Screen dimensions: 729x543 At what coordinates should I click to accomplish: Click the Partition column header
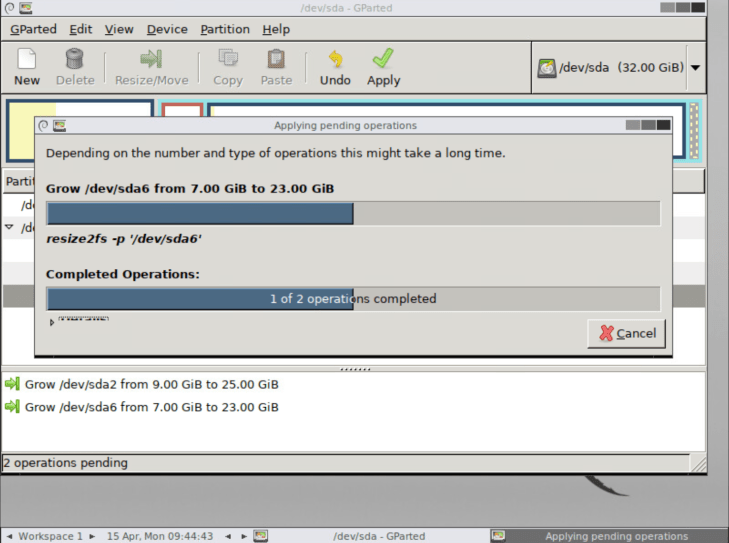(x=19, y=181)
